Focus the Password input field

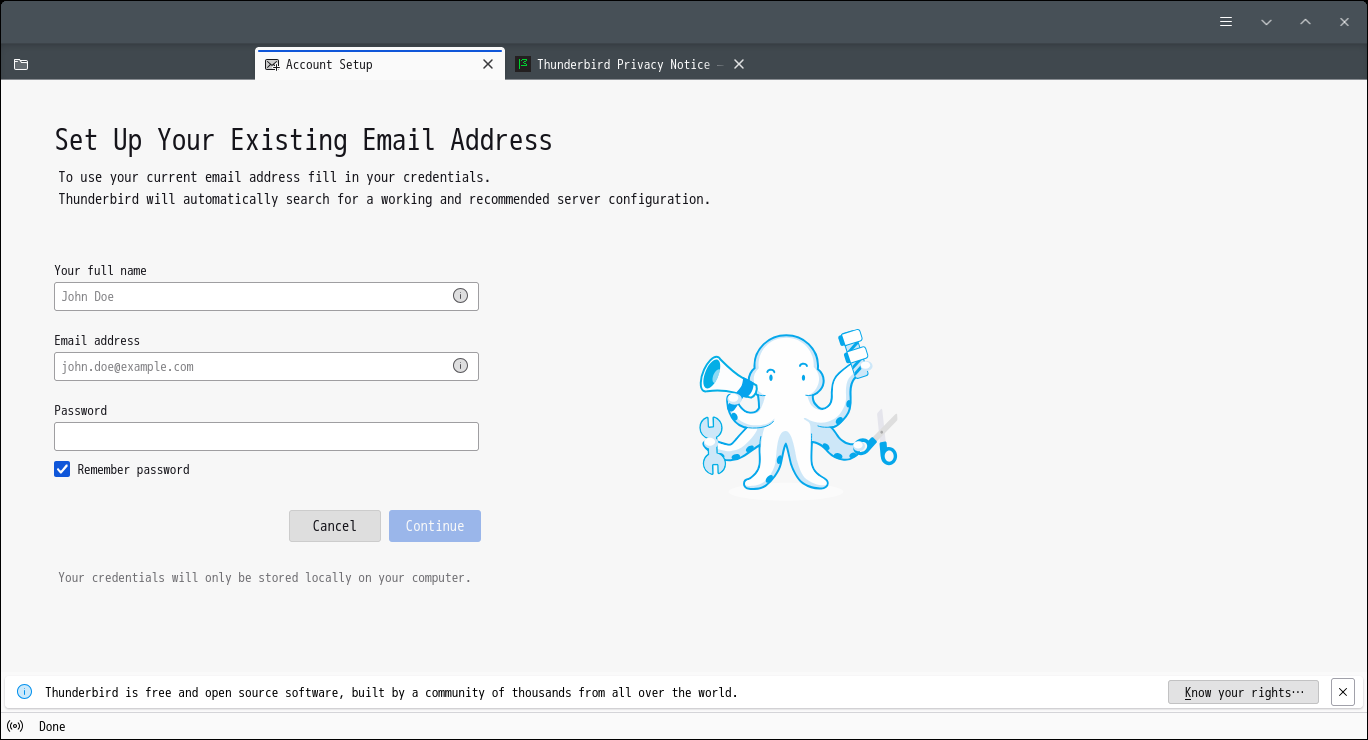[x=266, y=436]
